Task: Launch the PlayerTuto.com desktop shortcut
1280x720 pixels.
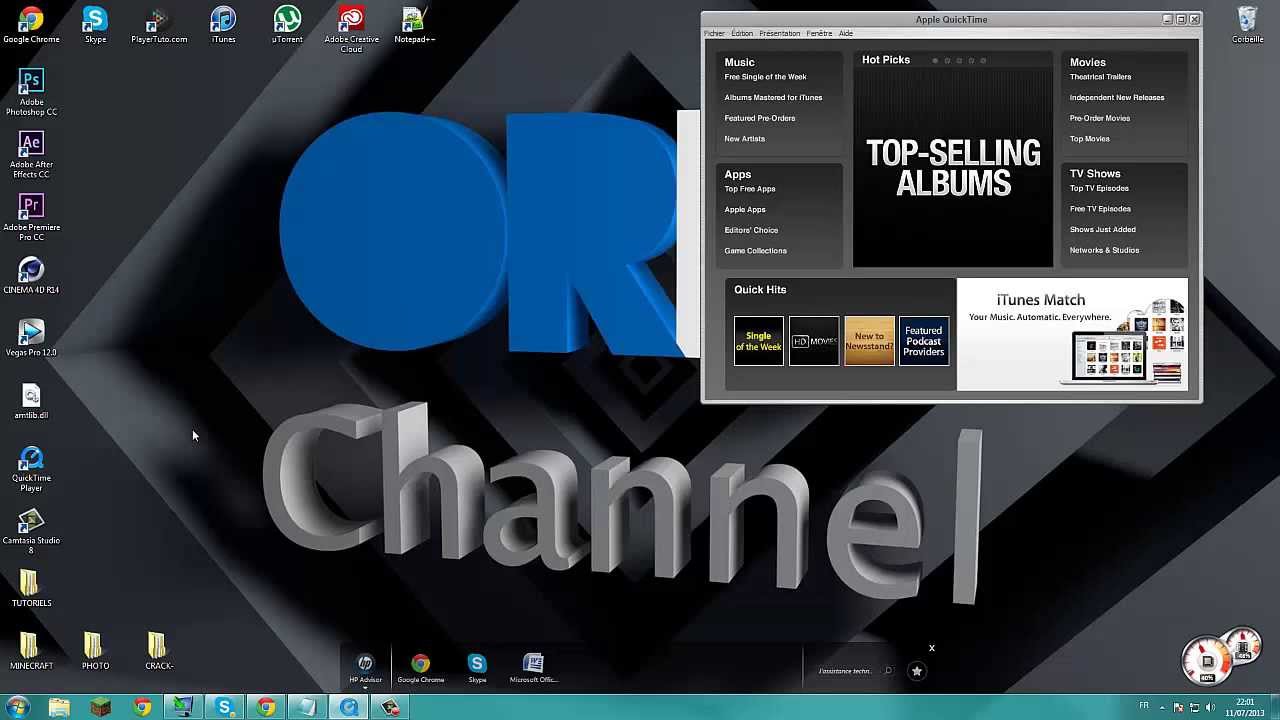Action: 159,26
